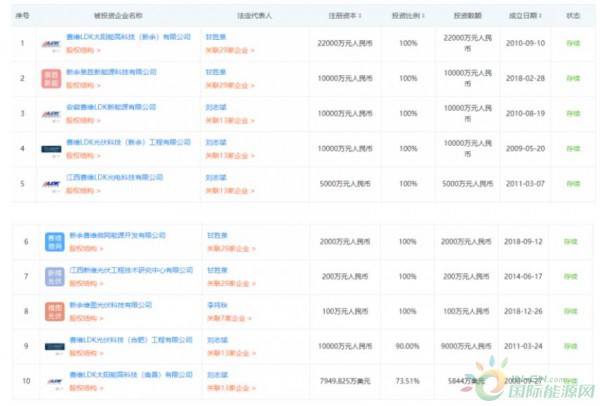Open the row 7 lavender square company logo

pyautogui.click(x=55, y=277)
